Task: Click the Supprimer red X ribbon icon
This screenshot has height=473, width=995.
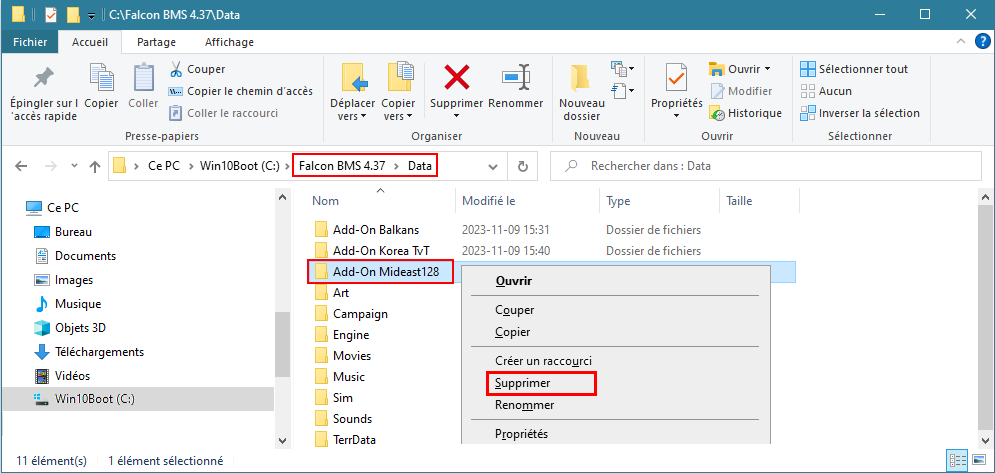Action: click(457, 77)
